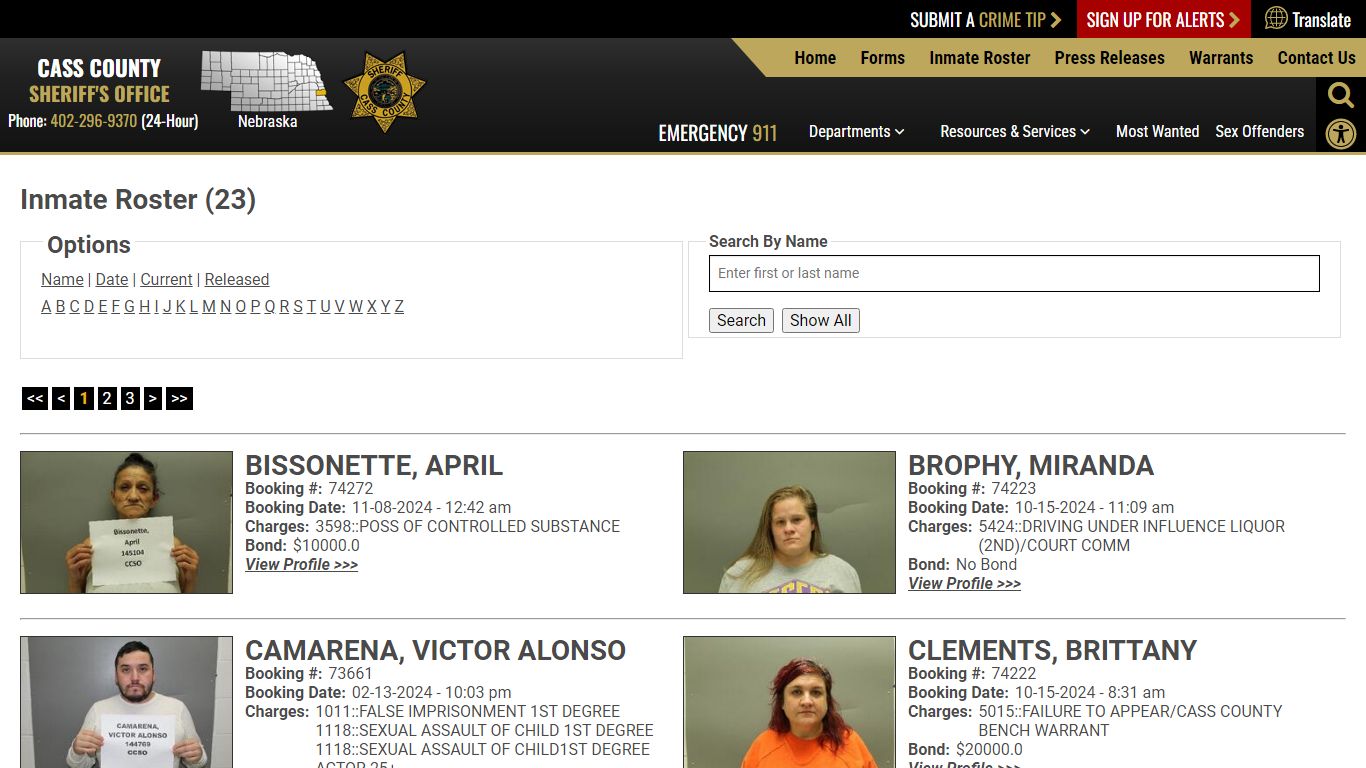Open Sex Offenders page
Screen dimensions: 1366x768
click(1259, 131)
